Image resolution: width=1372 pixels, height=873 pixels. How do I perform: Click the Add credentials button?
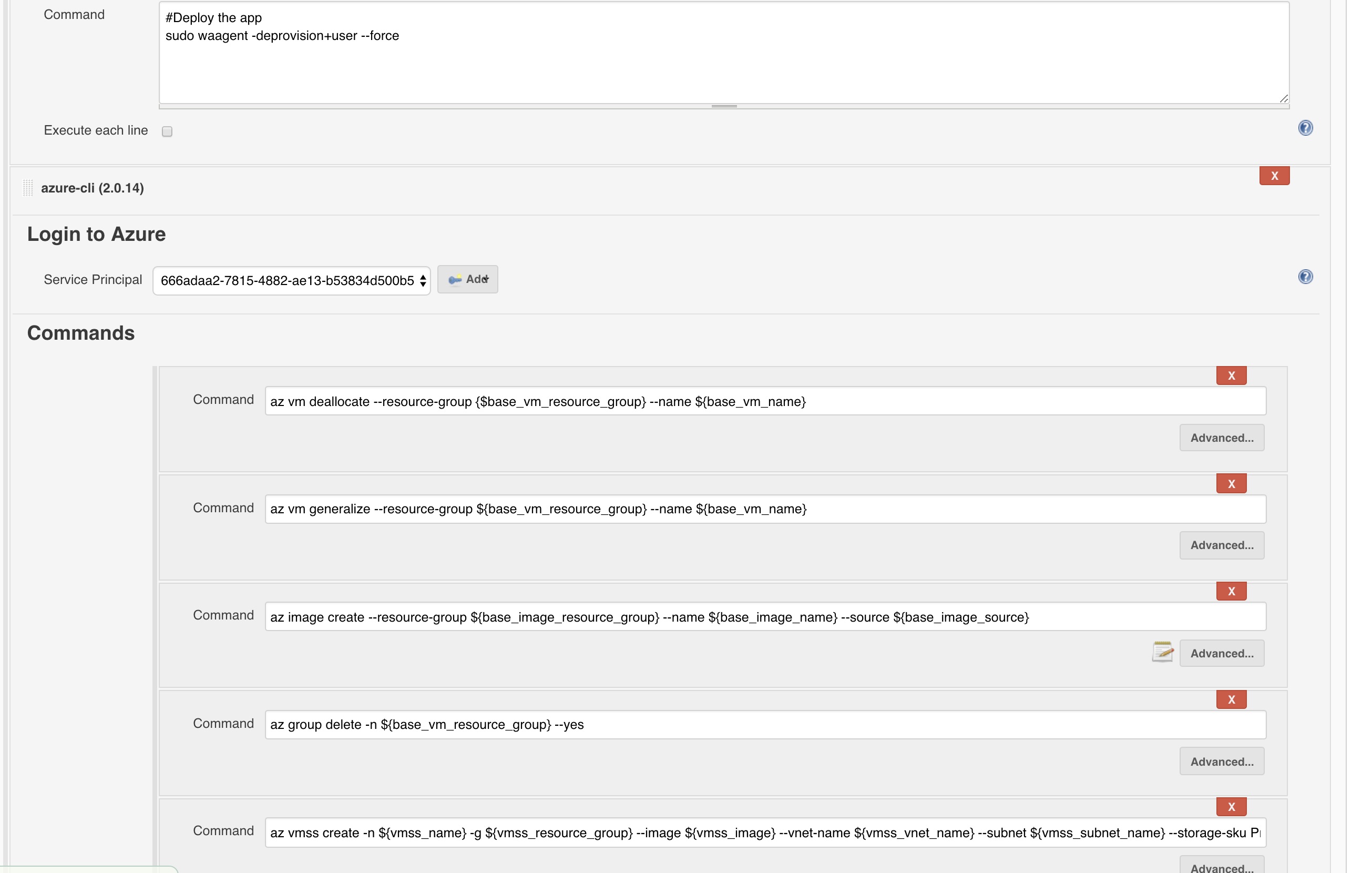click(x=468, y=279)
